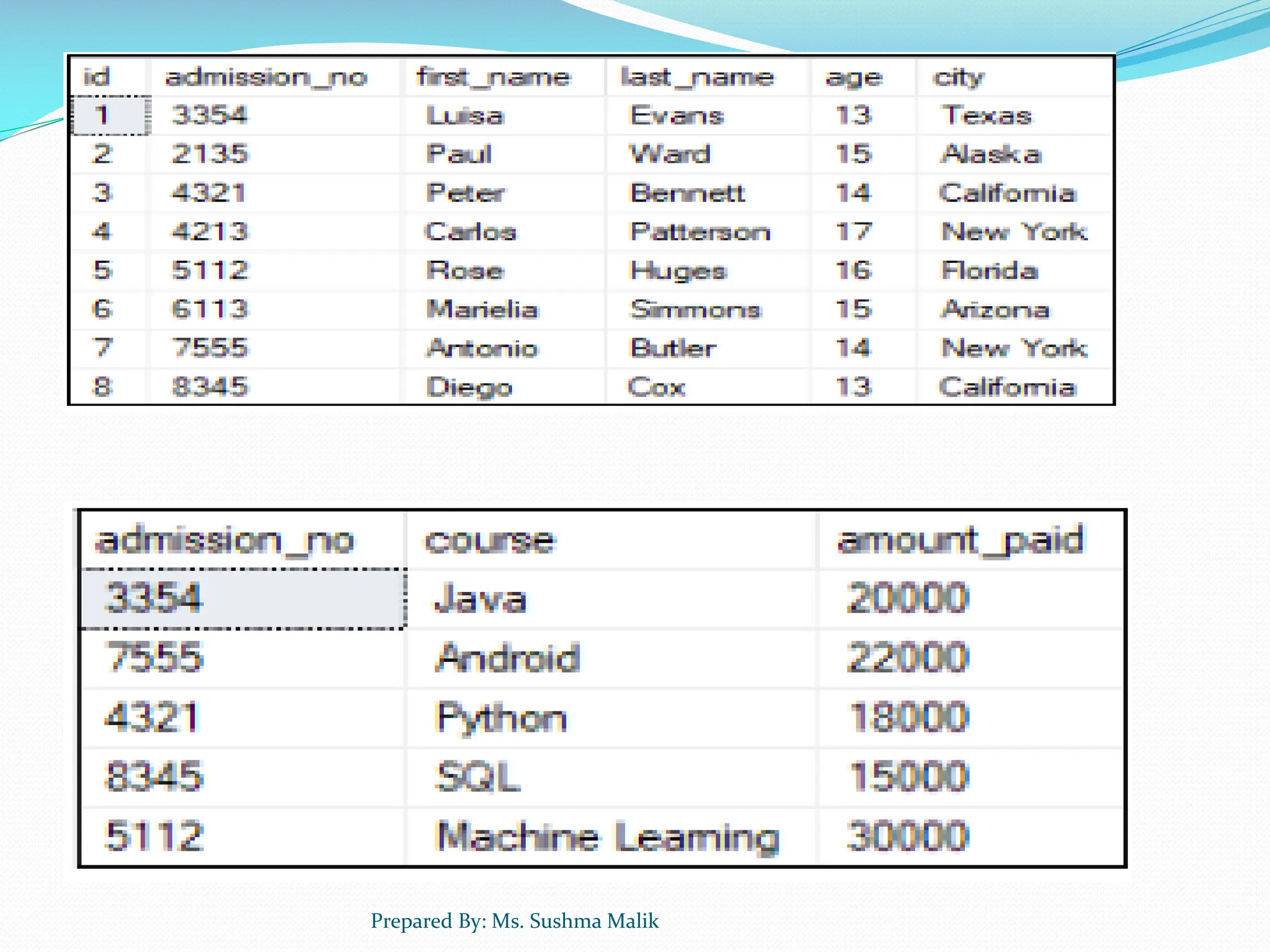Click the first_name column header

click(x=493, y=77)
